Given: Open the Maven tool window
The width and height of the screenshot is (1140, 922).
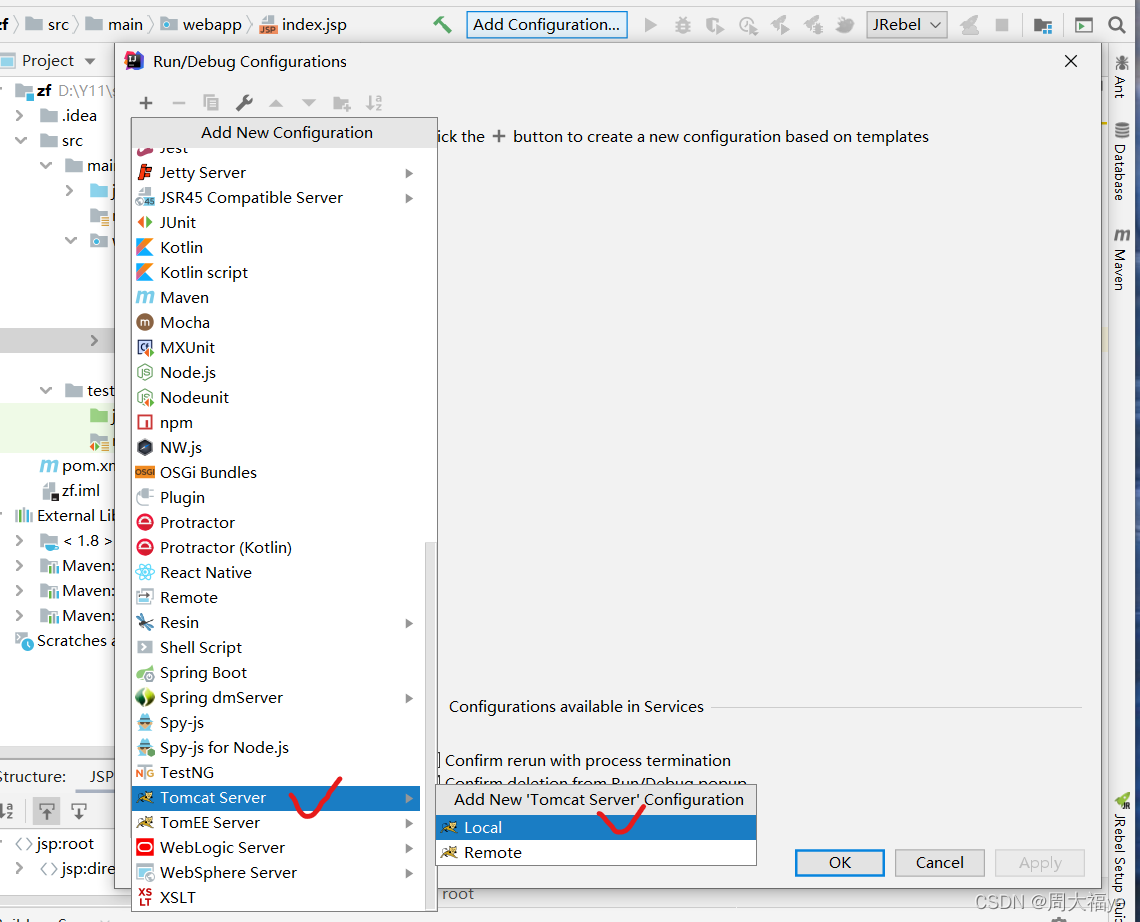Looking at the screenshot, I should pyautogui.click(x=1120, y=259).
